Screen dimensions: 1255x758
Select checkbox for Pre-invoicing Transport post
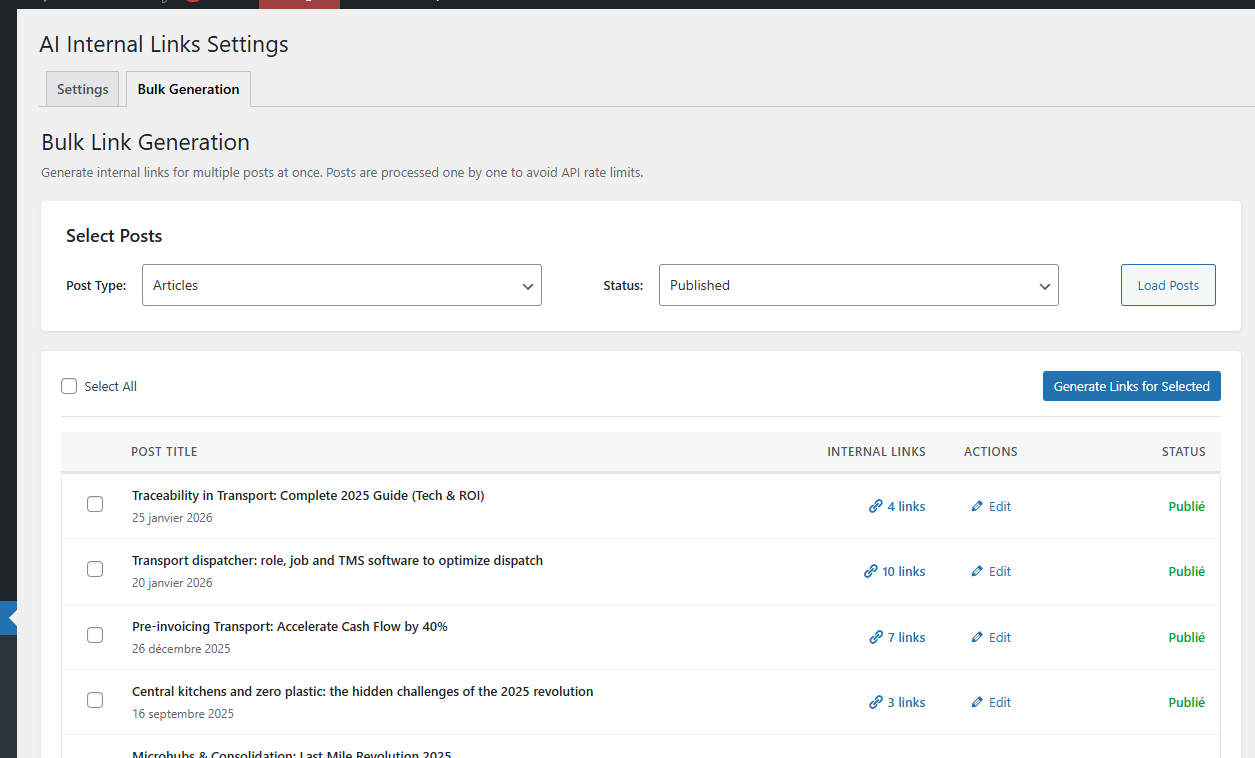tap(95, 635)
